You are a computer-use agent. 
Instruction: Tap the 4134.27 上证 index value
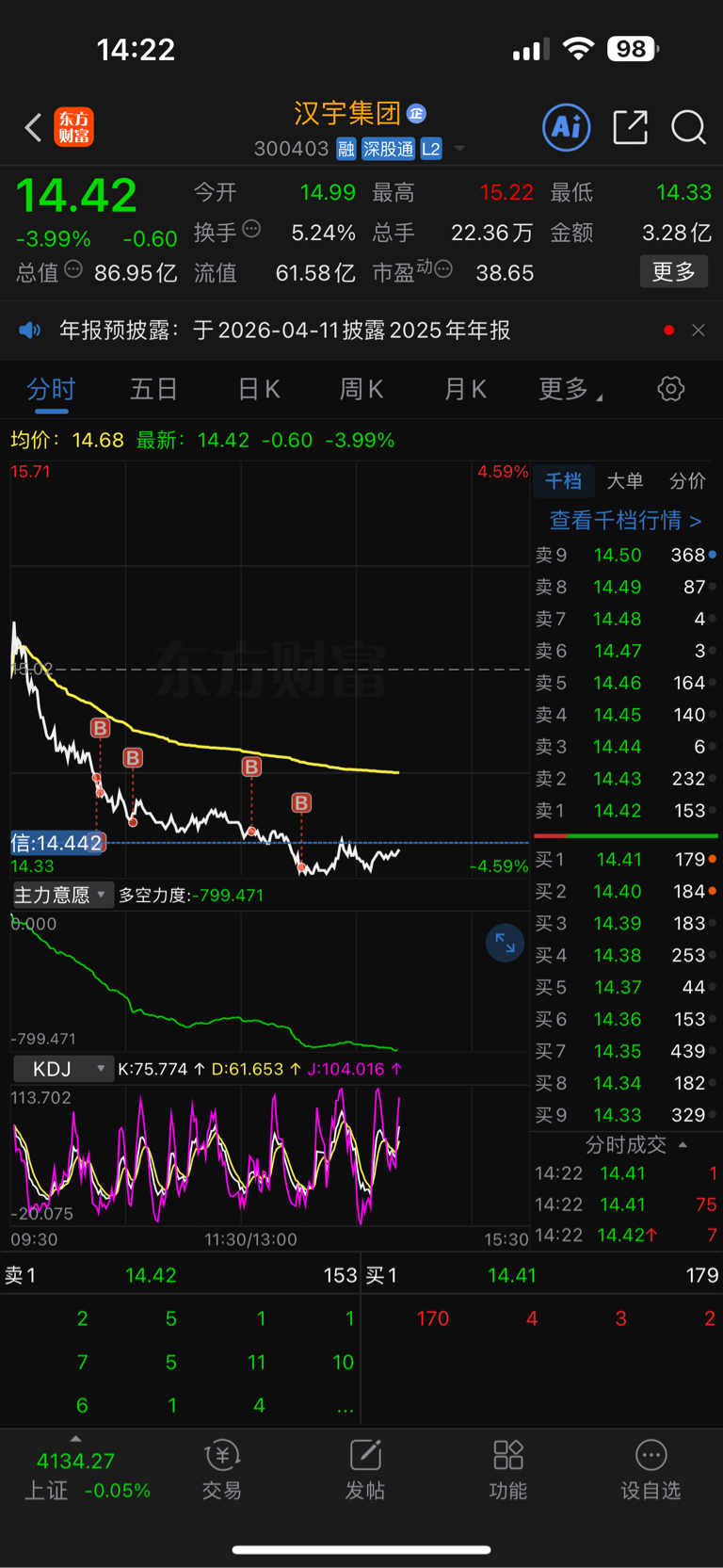tap(75, 1461)
